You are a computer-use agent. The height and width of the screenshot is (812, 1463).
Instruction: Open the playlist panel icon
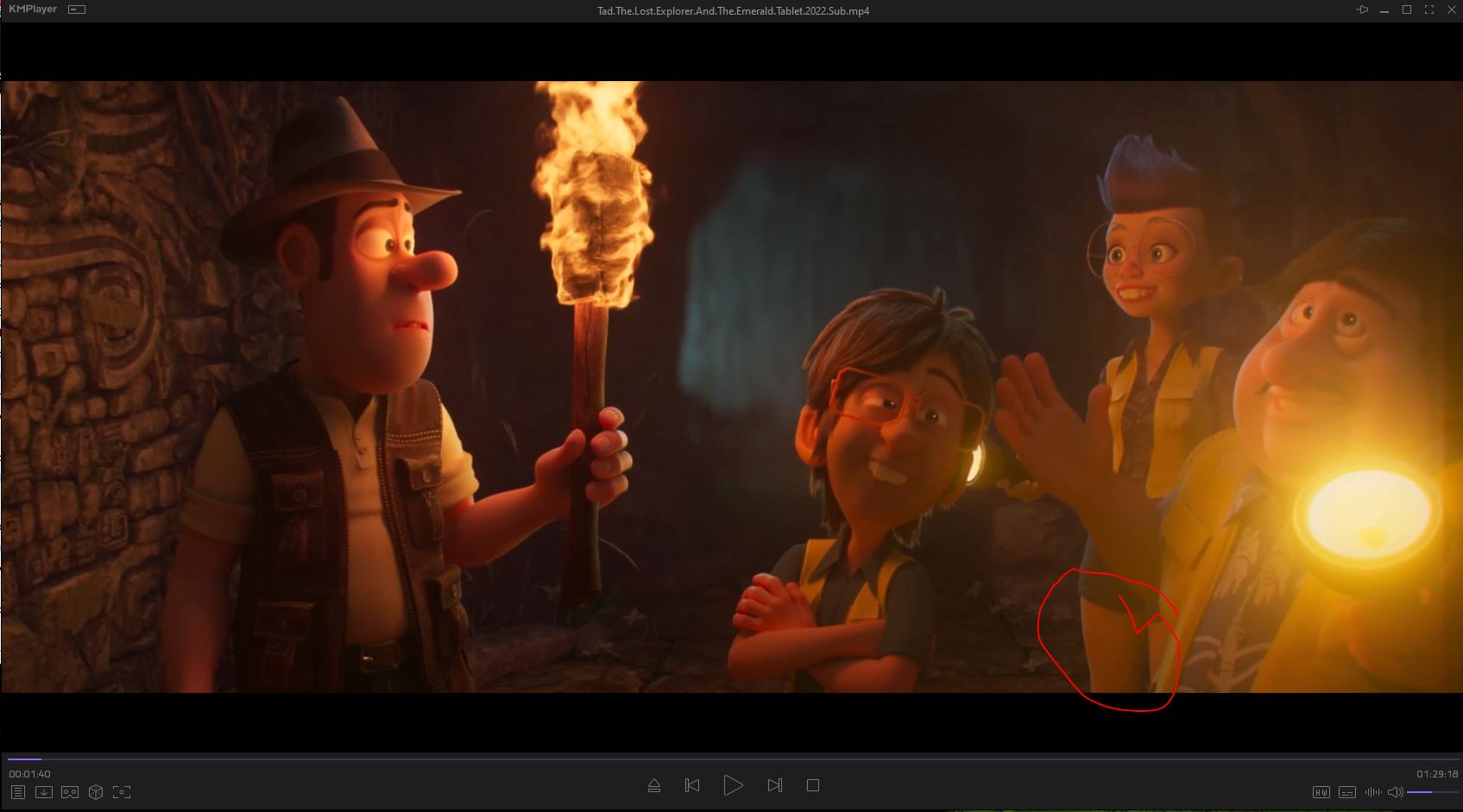(18, 792)
